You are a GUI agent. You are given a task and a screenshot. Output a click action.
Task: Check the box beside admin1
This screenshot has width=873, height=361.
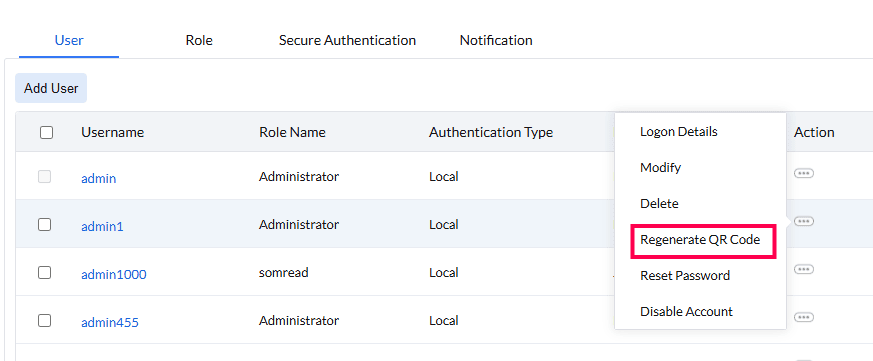click(x=45, y=225)
